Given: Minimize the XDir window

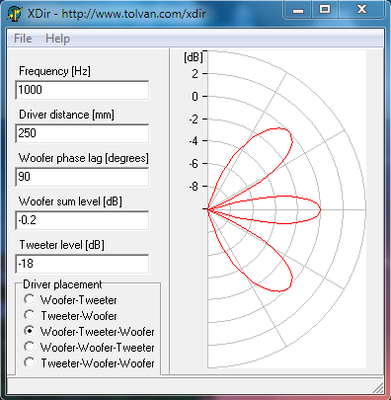Looking at the screenshot, I should 298,9.
